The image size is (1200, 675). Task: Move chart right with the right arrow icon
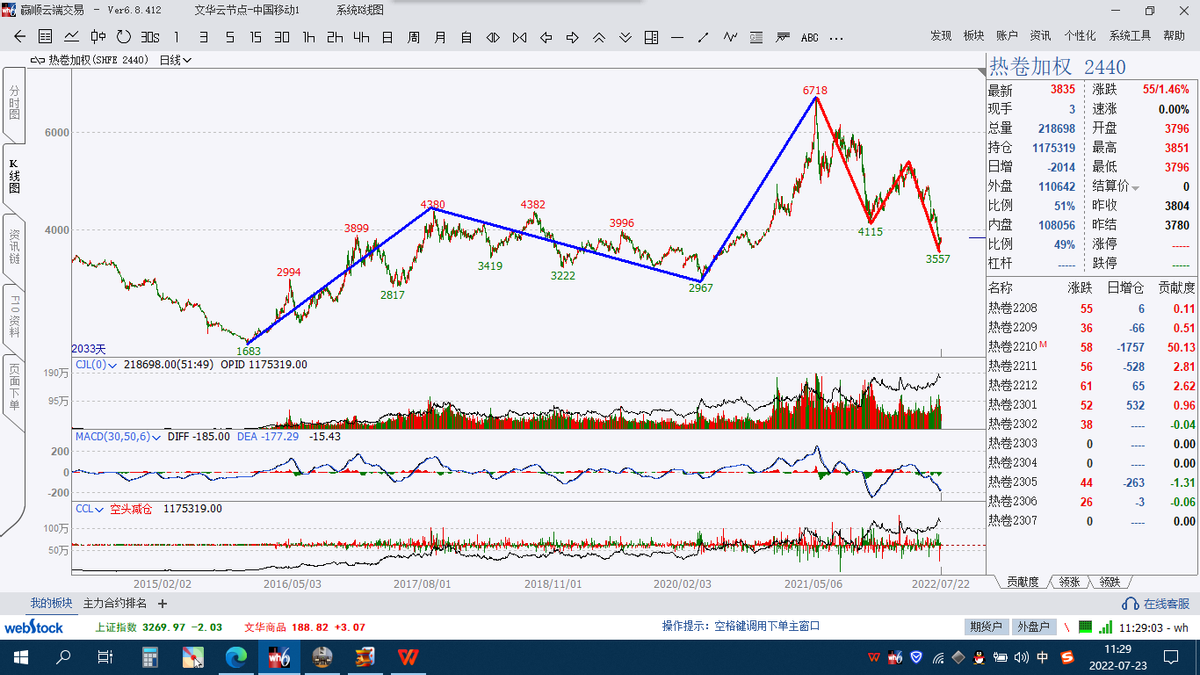coord(572,36)
